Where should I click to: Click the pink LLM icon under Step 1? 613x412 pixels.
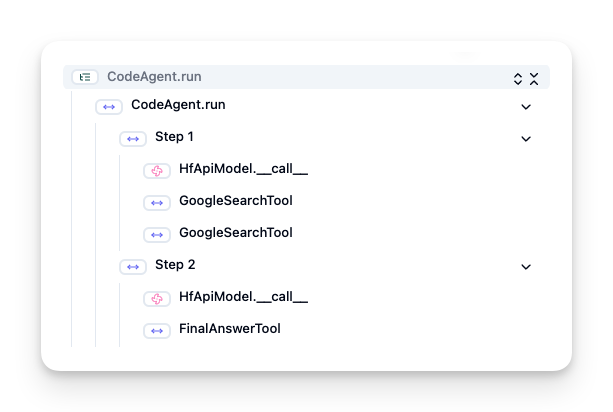click(157, 170)
